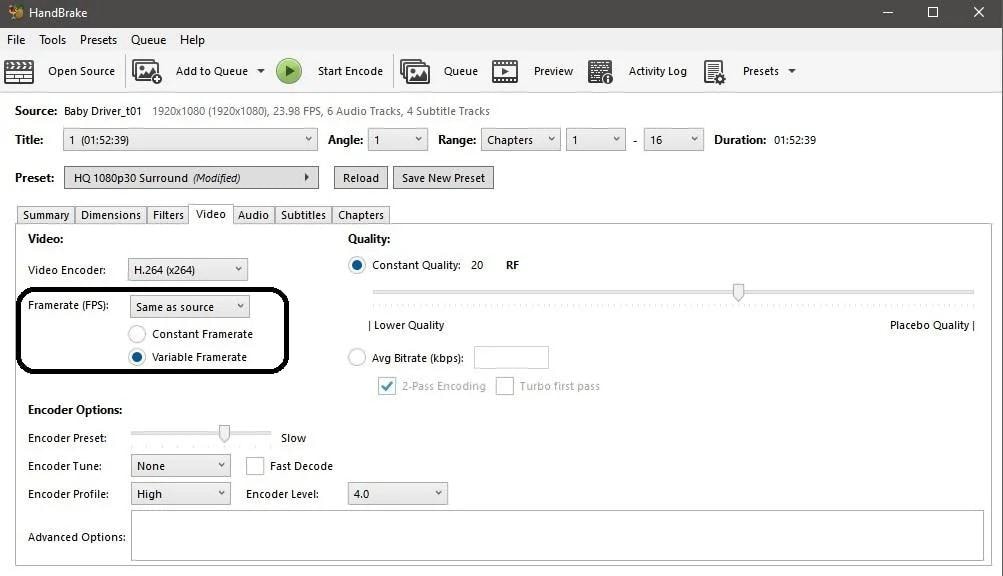This screenshot has width=1003, height=576.
Task: Switch to the Dimensions tab
Action: 111,215
